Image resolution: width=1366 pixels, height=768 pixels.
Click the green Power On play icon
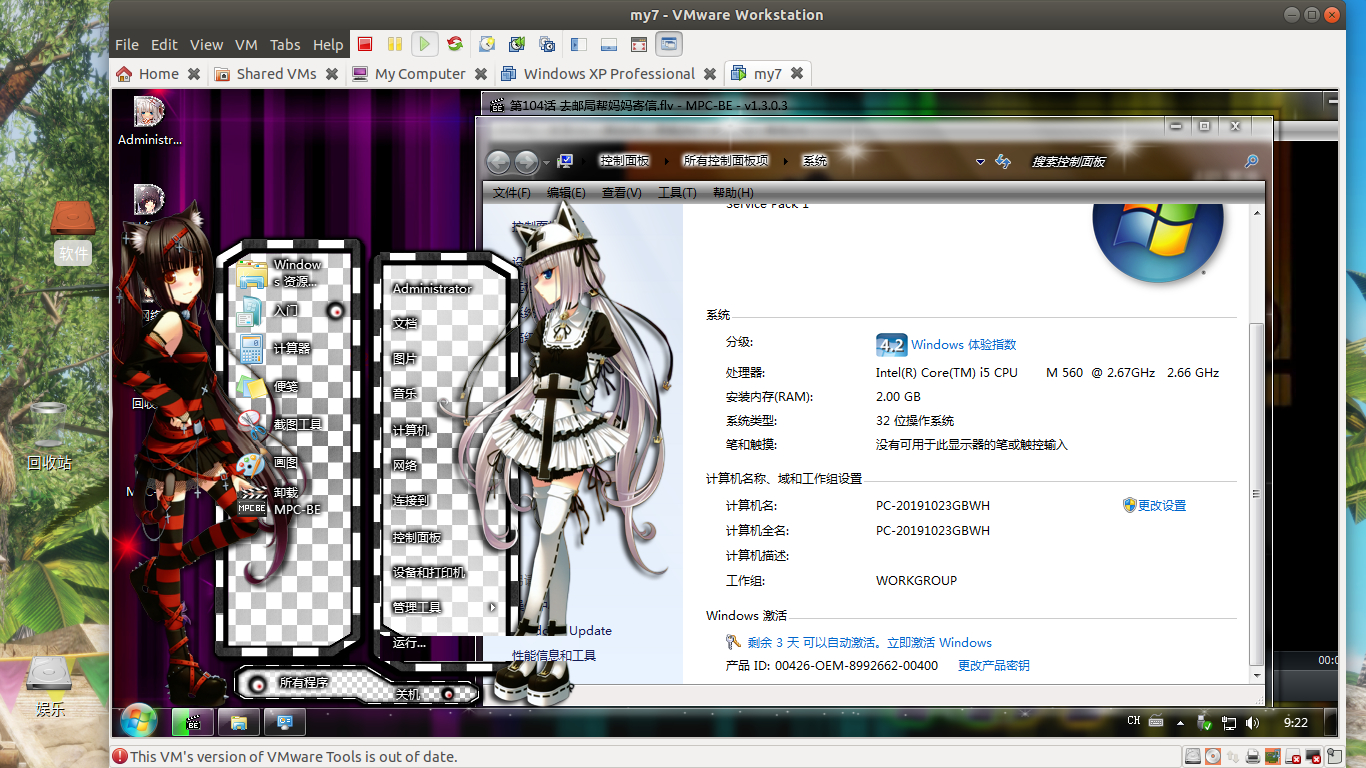coord(425,44)
